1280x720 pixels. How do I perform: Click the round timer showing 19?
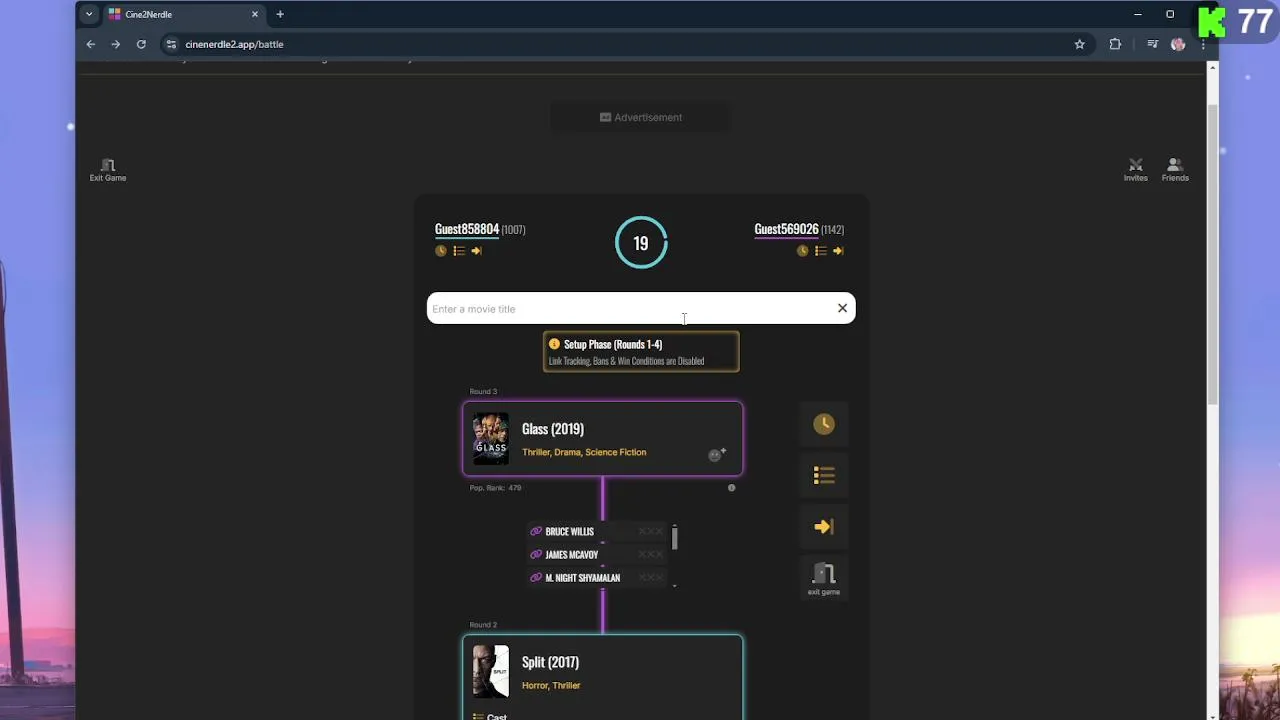(641, 243)
